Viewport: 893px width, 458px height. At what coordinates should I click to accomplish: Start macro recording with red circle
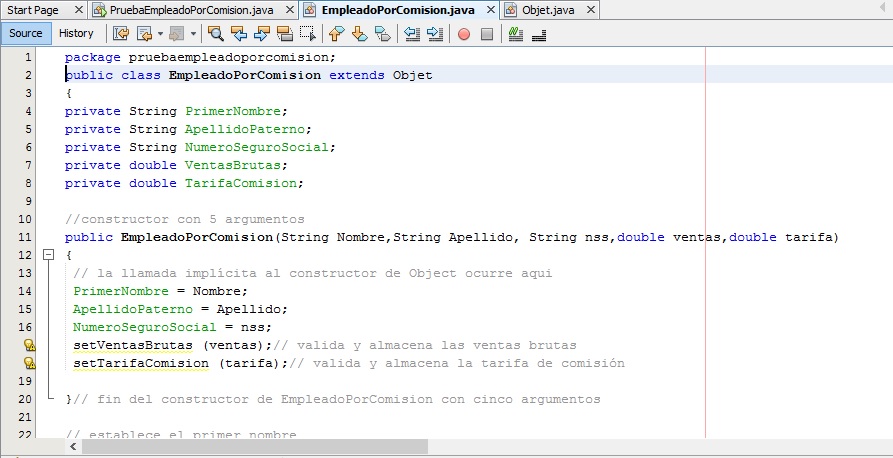tap(464, 33)
